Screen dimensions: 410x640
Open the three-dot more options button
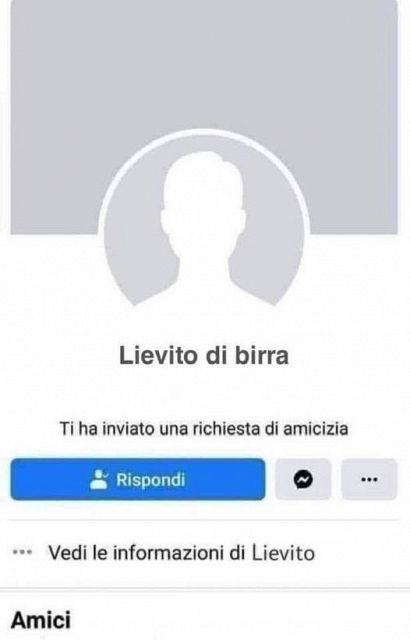point(369,479)
